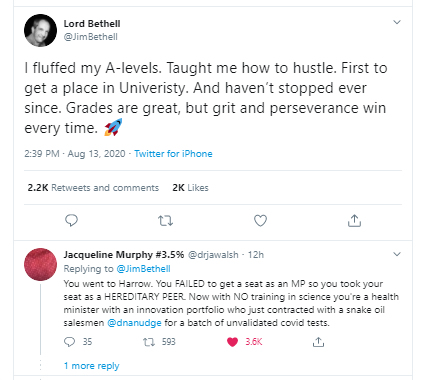Unlike Jacqueline Murphy's reply with 3.6K likes
Screen dimensions: 427x380
(x=232, y=342)
